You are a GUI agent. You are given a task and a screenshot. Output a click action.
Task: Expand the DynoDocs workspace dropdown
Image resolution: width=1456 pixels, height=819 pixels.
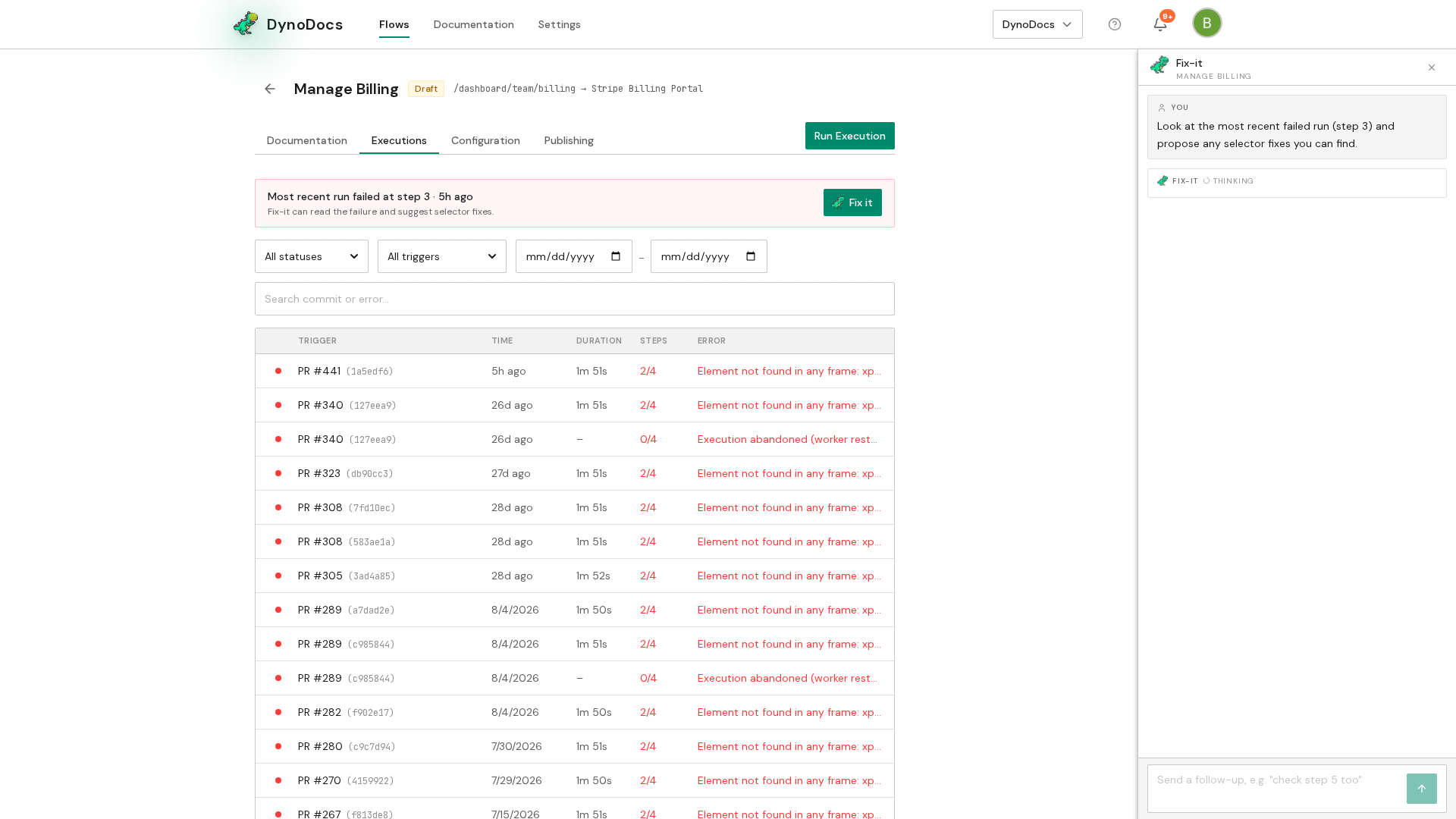tap(1037, 24)
